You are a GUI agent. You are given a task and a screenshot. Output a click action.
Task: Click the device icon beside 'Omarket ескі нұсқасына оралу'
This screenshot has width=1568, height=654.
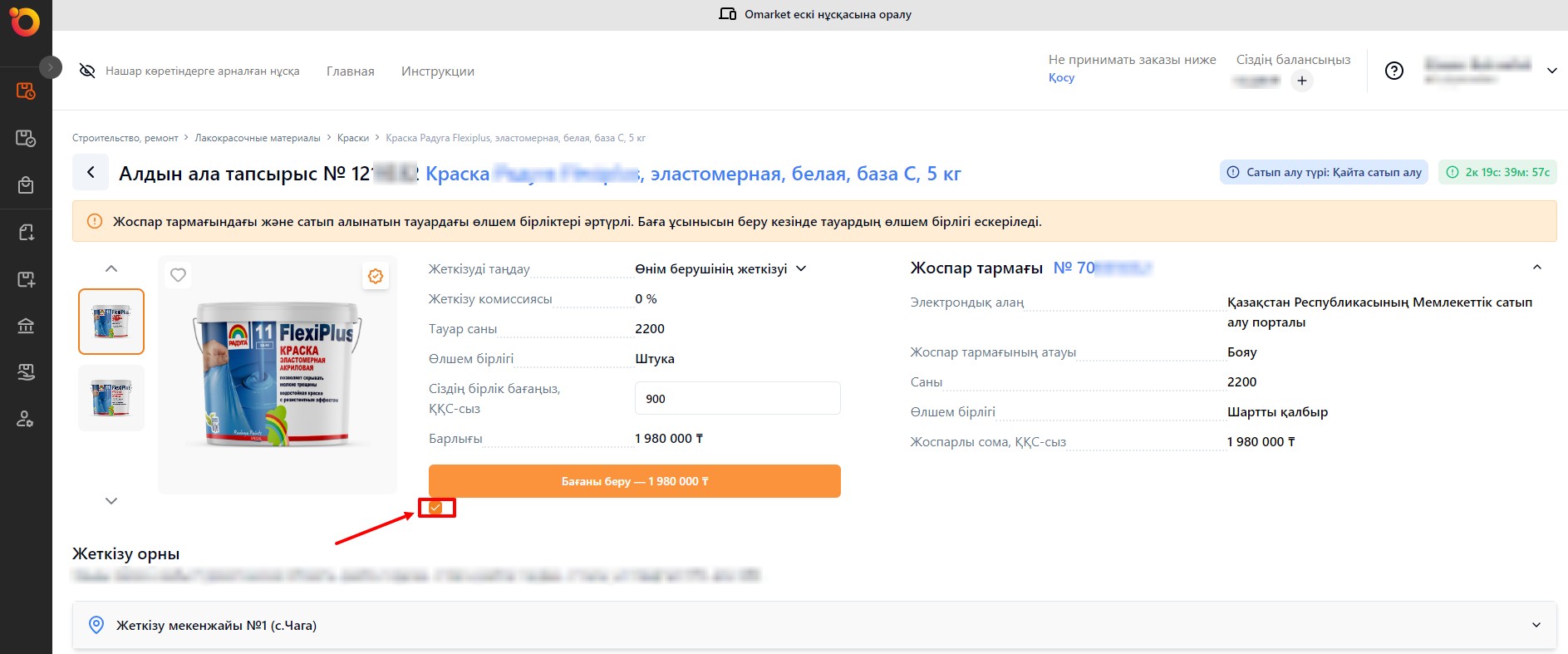(x=727, y=14)
